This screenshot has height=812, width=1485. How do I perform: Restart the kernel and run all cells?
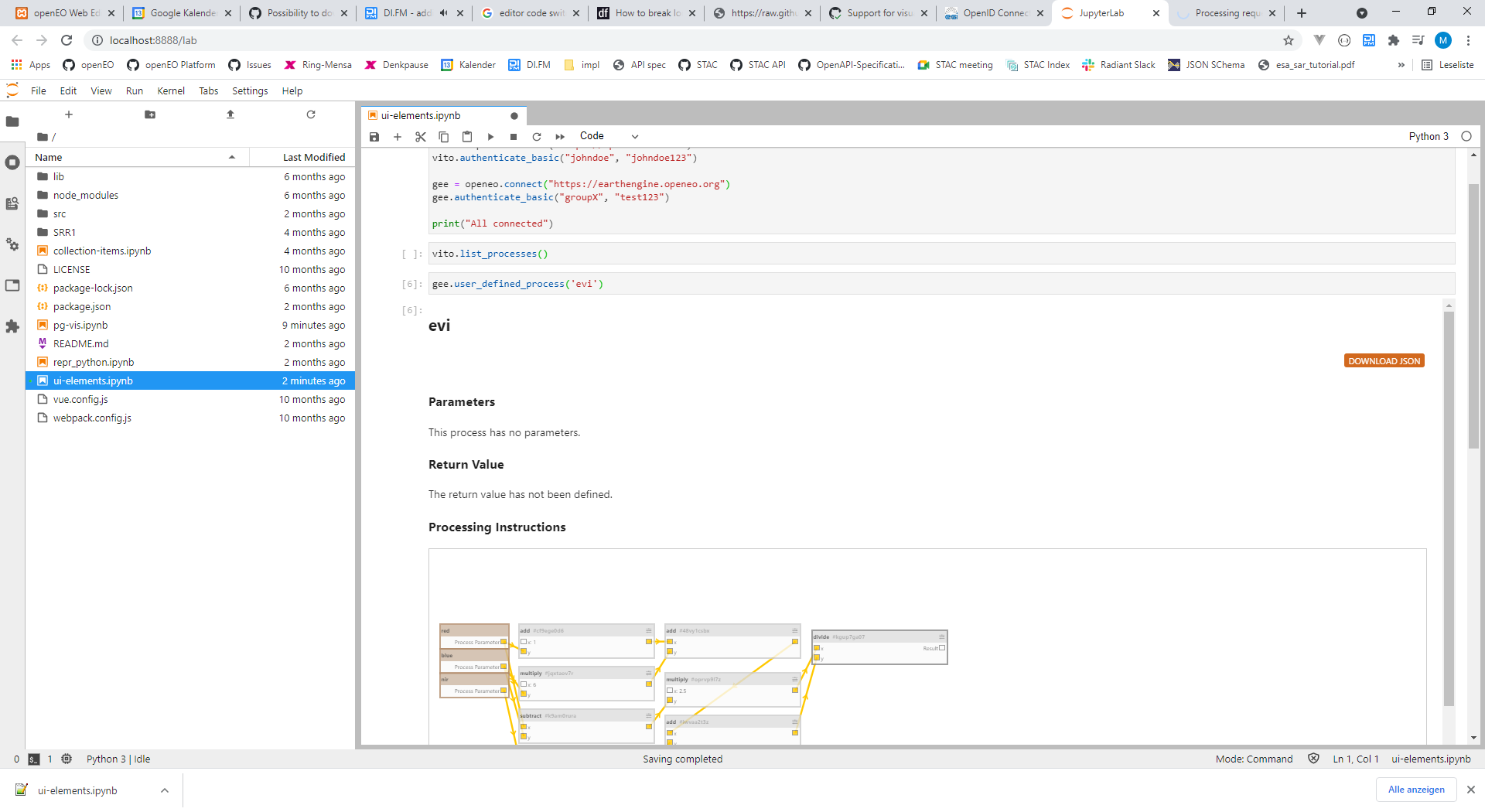pos(560,136)
